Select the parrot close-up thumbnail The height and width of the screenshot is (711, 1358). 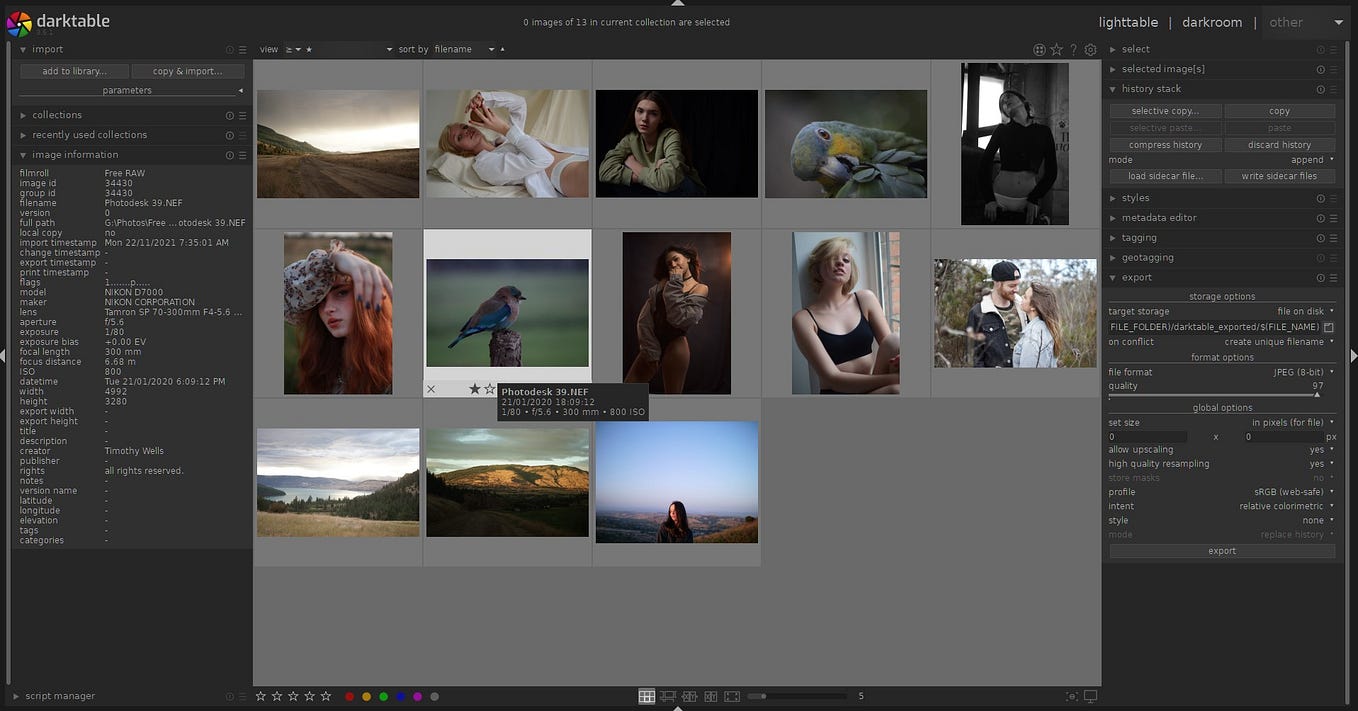coord(846,144)
